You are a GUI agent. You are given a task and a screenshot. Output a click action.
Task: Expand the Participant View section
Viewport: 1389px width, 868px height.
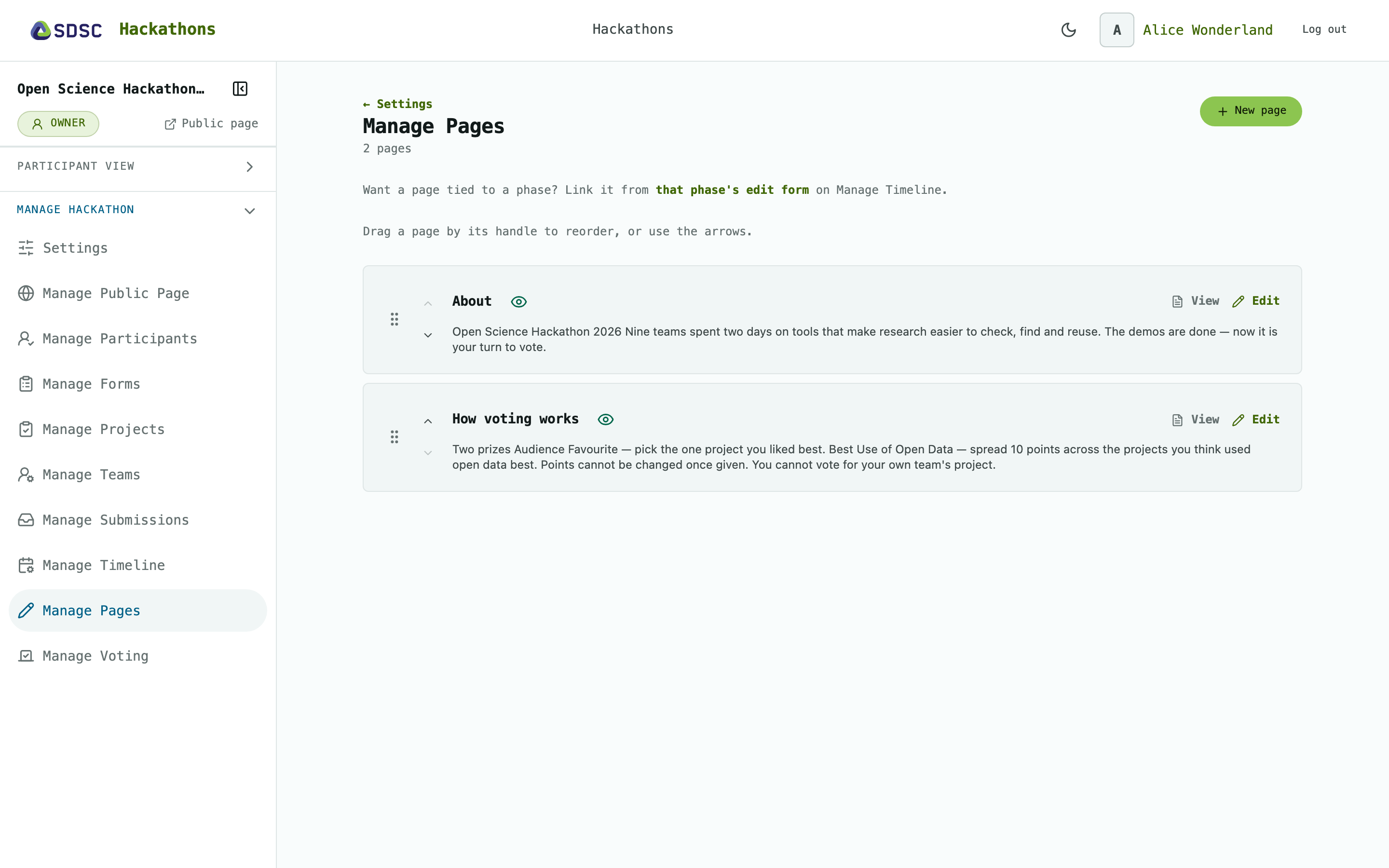point(138,166)
